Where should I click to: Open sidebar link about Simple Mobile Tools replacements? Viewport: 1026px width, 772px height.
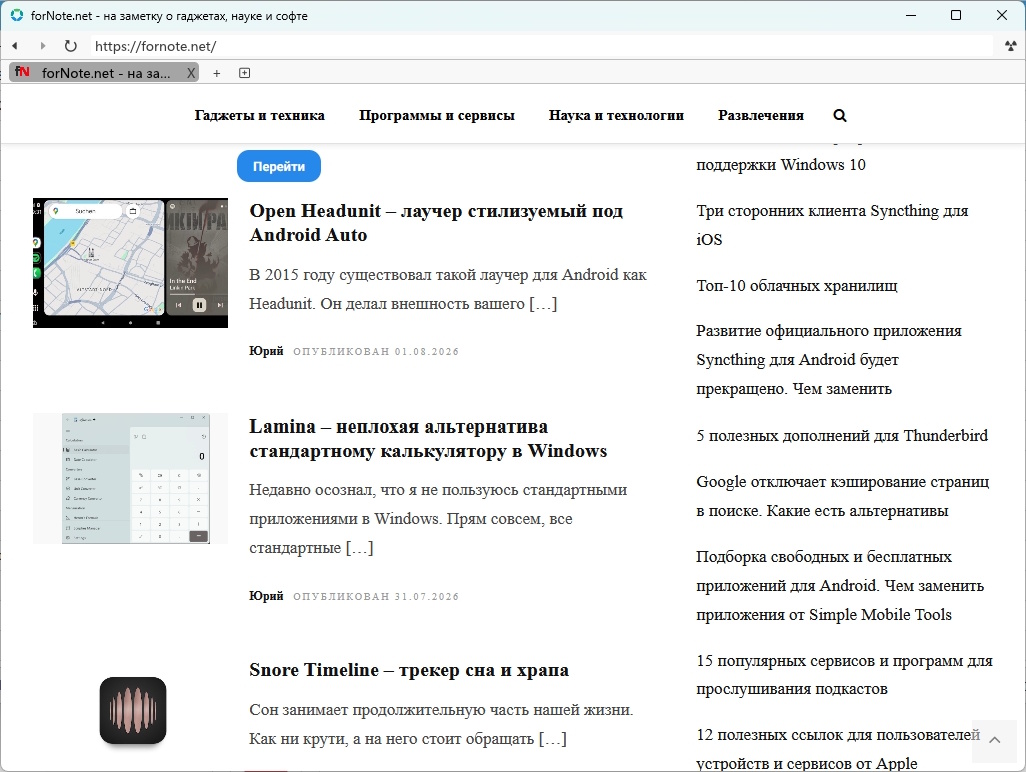pos(840,586)
